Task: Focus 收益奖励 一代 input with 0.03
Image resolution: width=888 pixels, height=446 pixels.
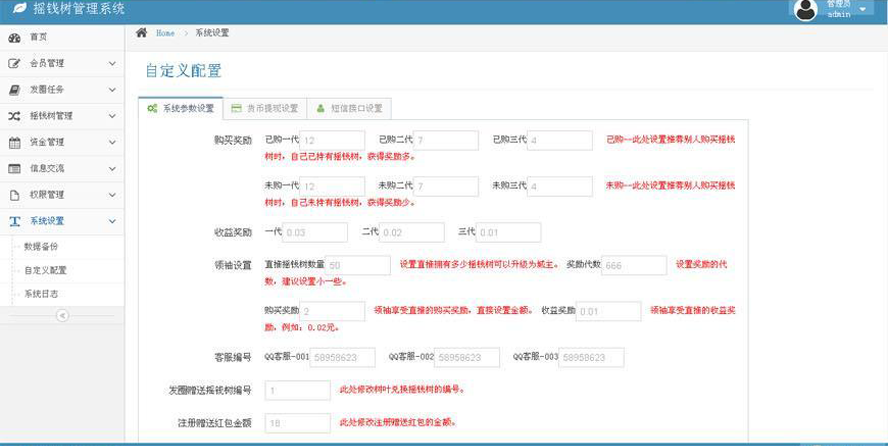Action: coord(315,233)
